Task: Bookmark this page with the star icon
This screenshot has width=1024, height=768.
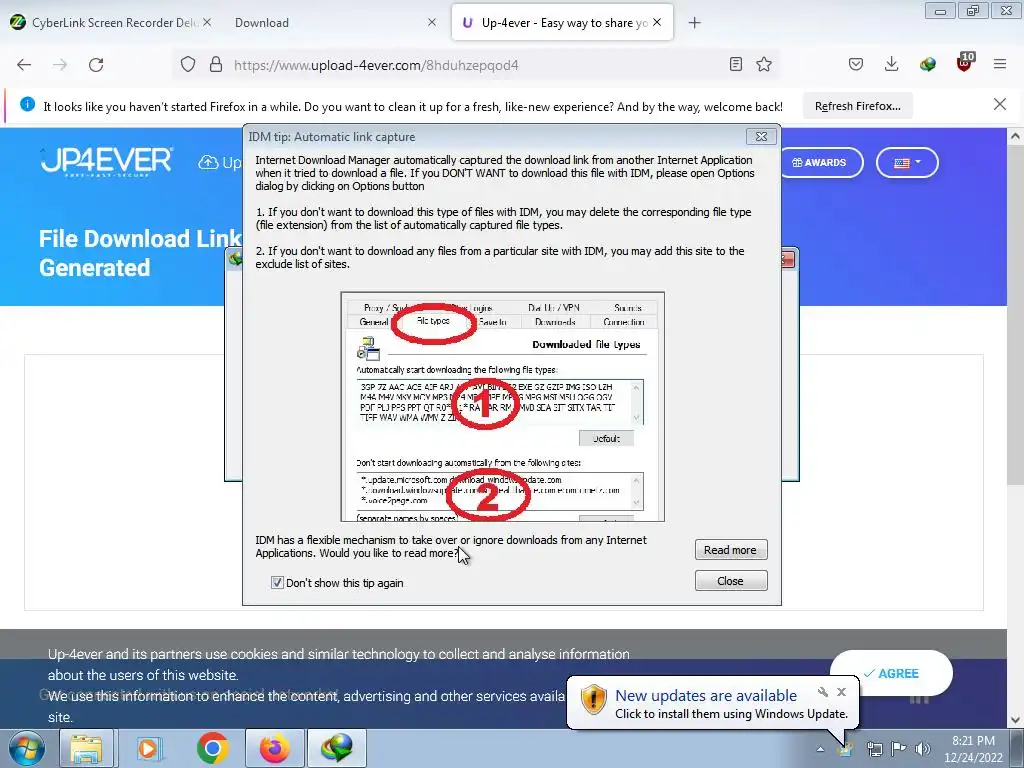Action: click(763, 64)
